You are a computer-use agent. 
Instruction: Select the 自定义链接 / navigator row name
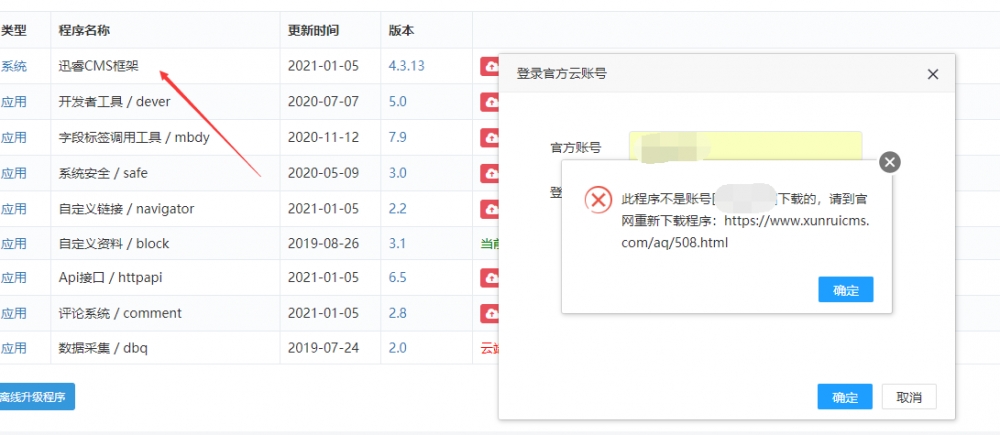coord(126,209)
